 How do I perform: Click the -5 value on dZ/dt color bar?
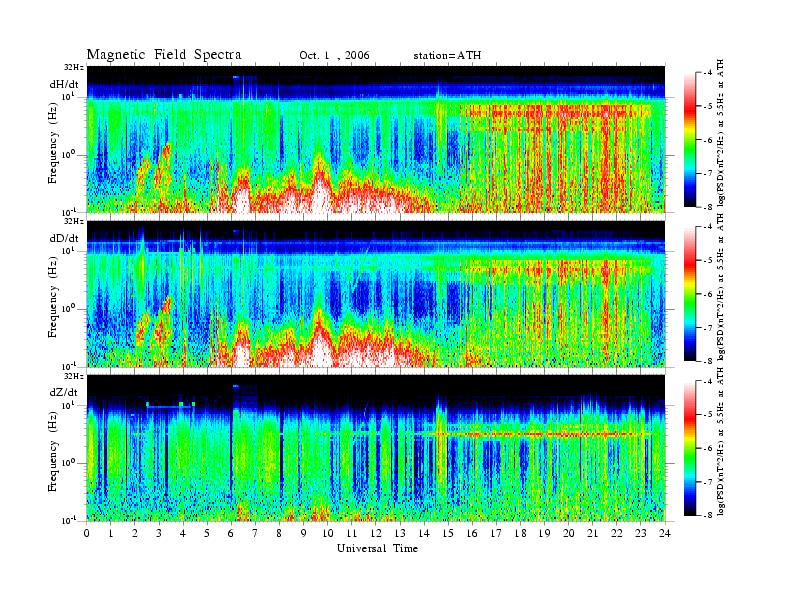(707, 414)
